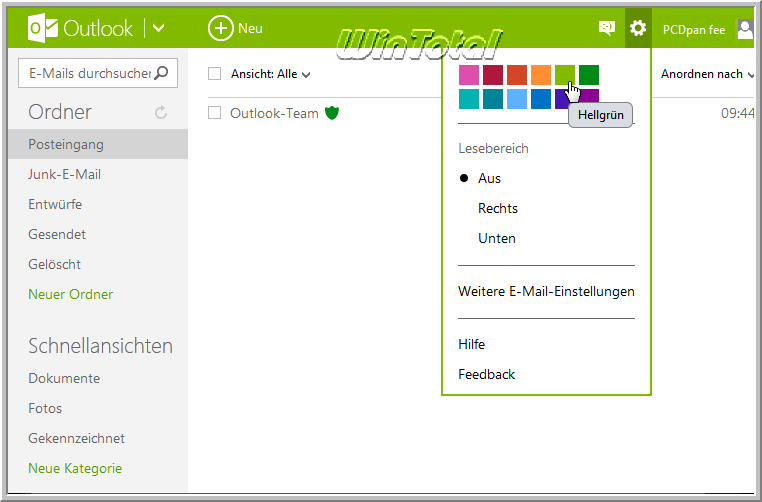
Task: Select the dark red color swatch
Action: pyautogui.click(x=493, y=75)
